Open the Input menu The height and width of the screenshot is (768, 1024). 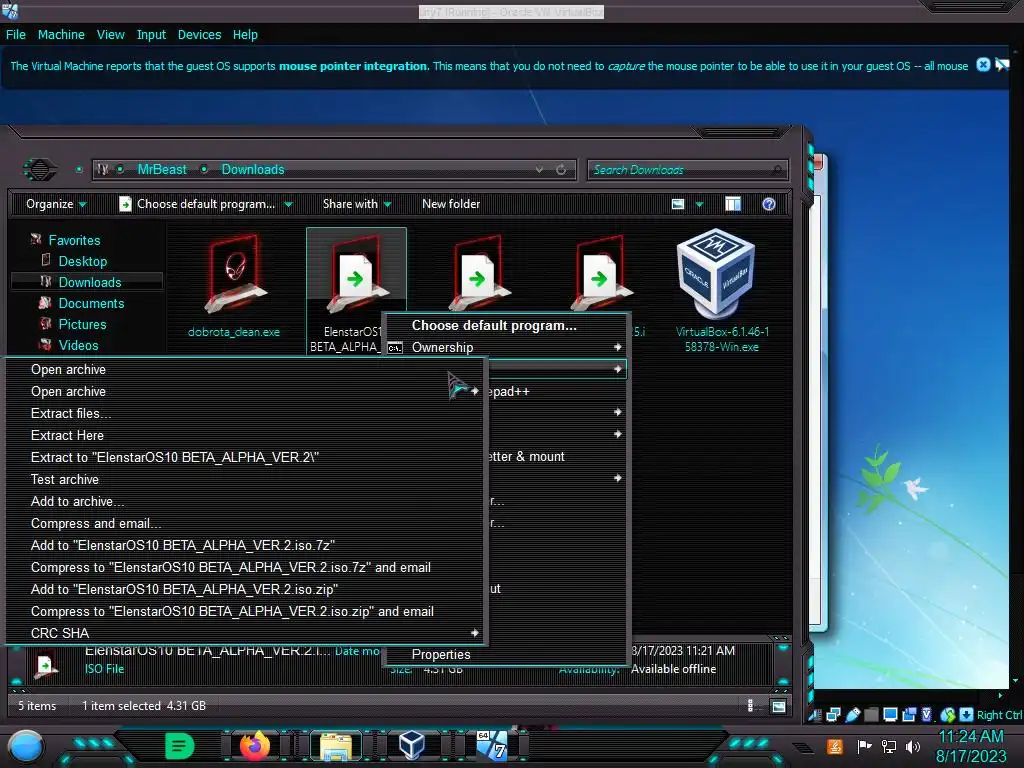tap(151, 35)
